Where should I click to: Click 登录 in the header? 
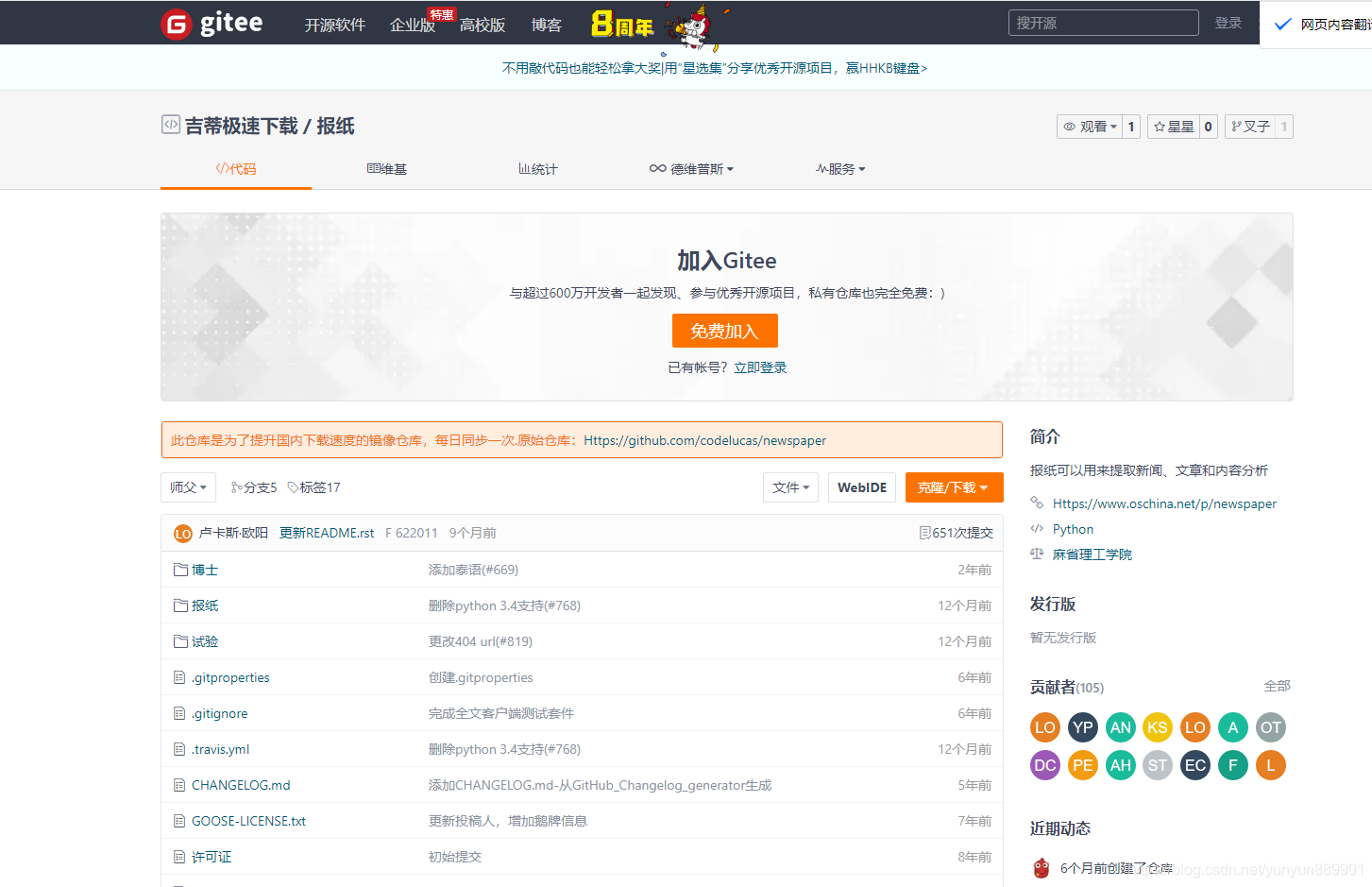tap(1228, 23)
